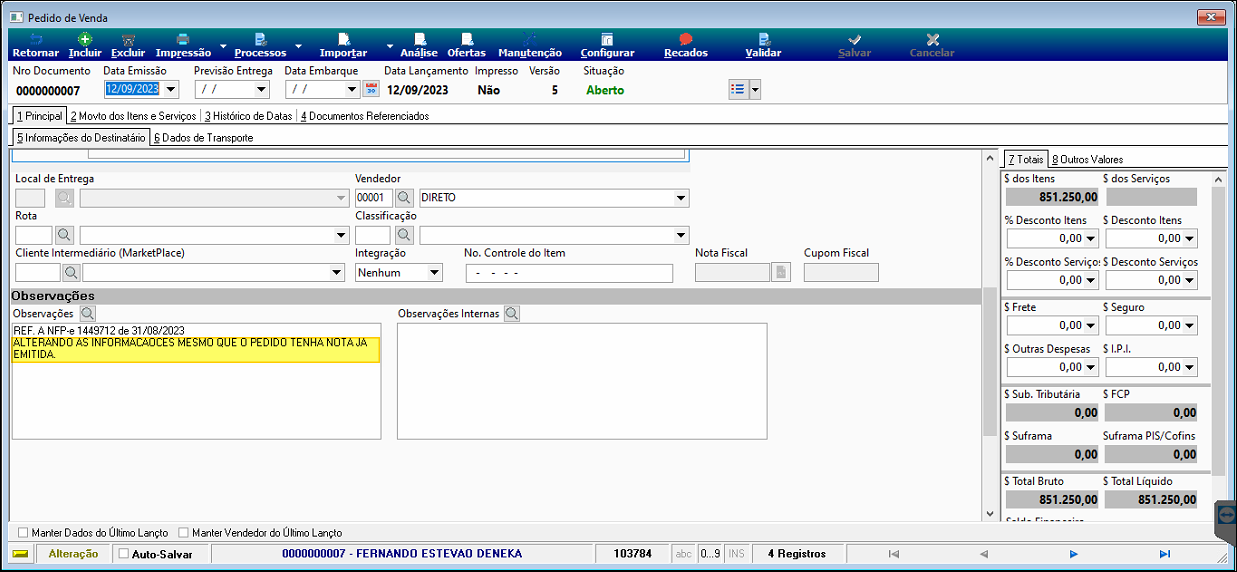The image size is (1237, 572).
Task: Go to first record navigation arrow
Action: click(x=893, y=553)
